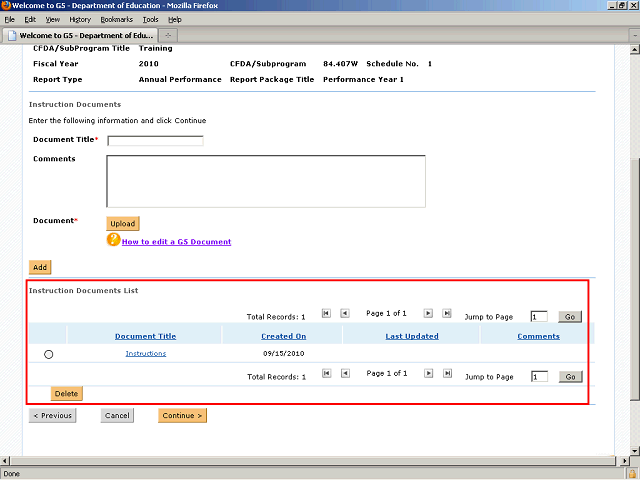640x480 pixels.
Task: Open the Bookmarks menu
Action: click(x=117, y=20)
